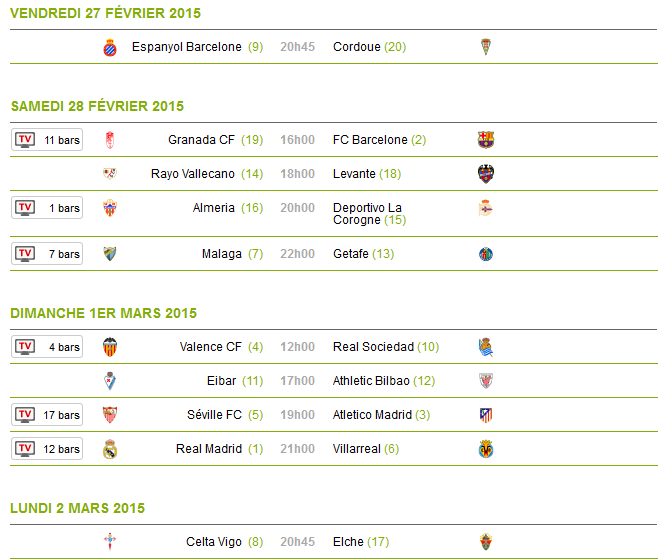Open the 1 bars TV button for Almeria

(x=47, y=208)
